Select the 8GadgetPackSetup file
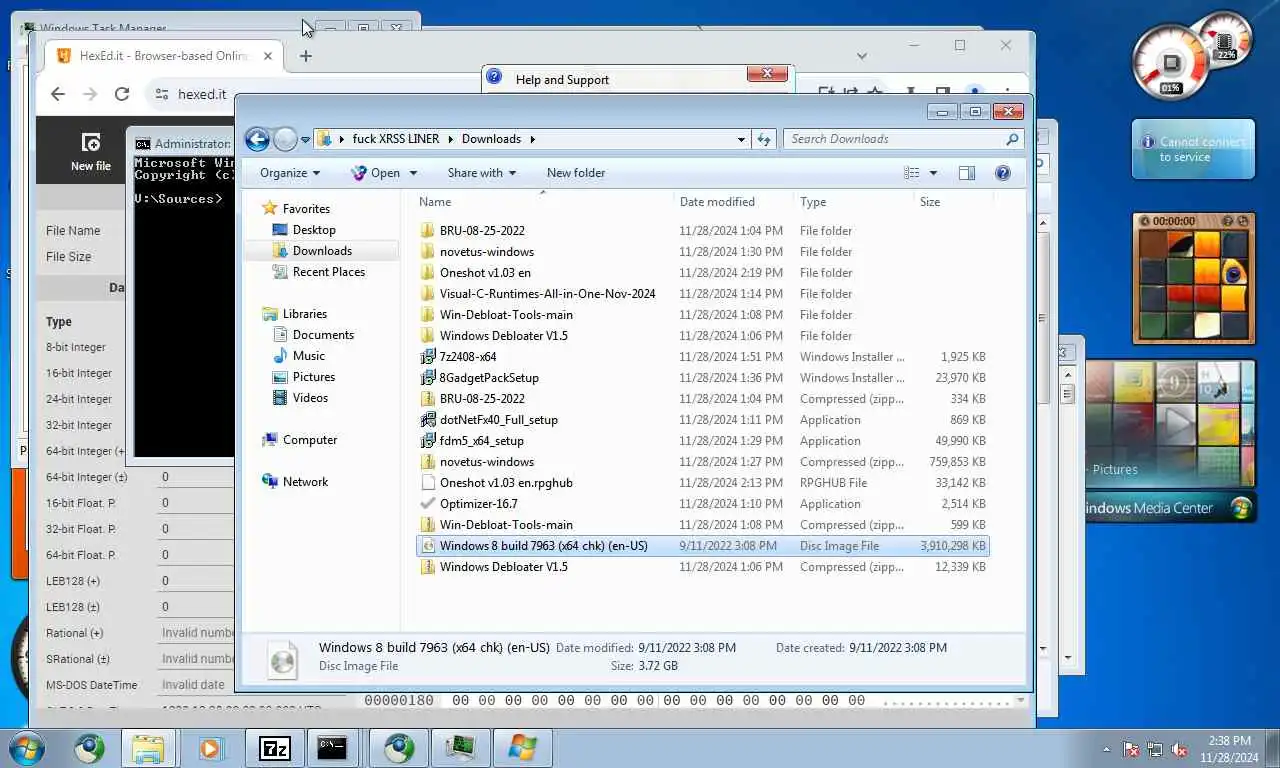 [x=702, y=378]
